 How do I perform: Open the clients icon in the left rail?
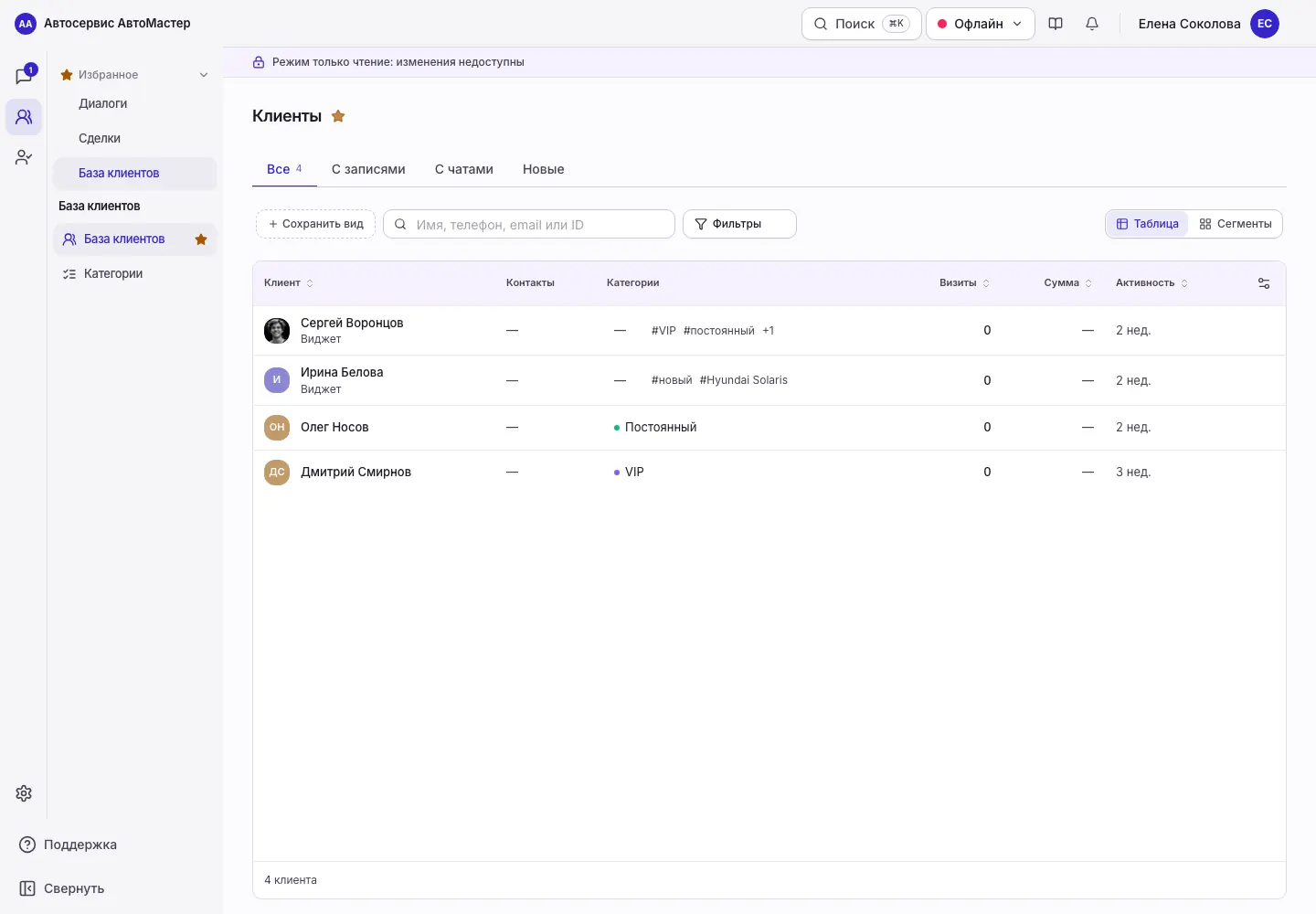tap(24, 117)
